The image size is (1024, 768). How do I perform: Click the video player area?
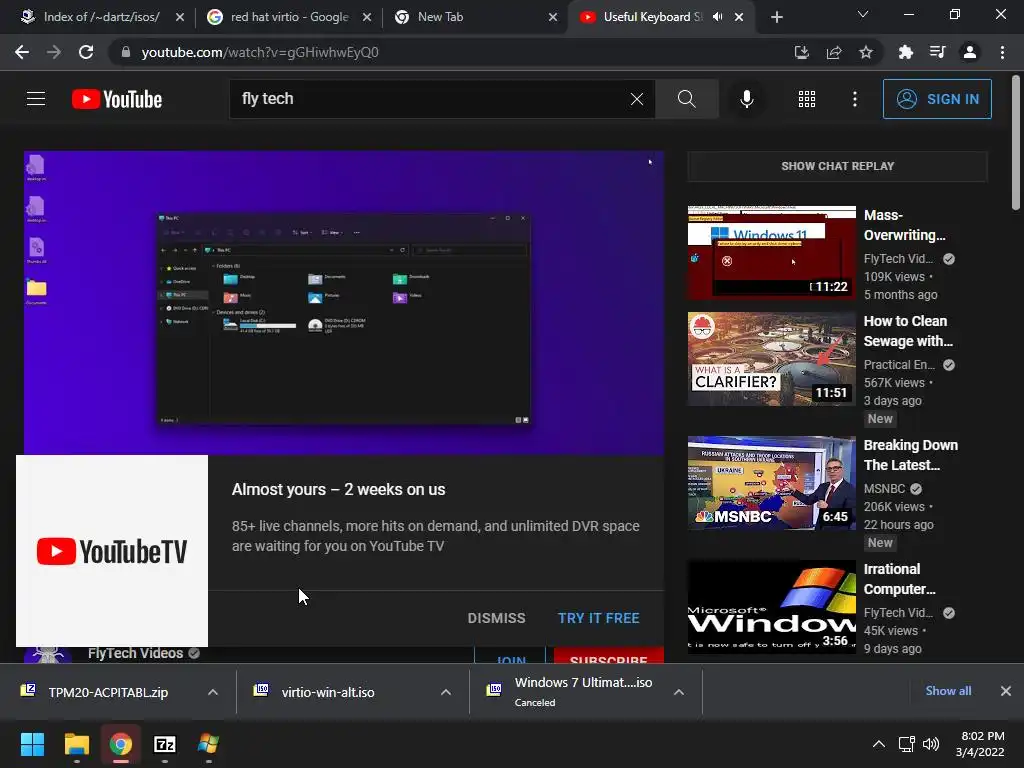pyautogui.click(x=344, y=302)
